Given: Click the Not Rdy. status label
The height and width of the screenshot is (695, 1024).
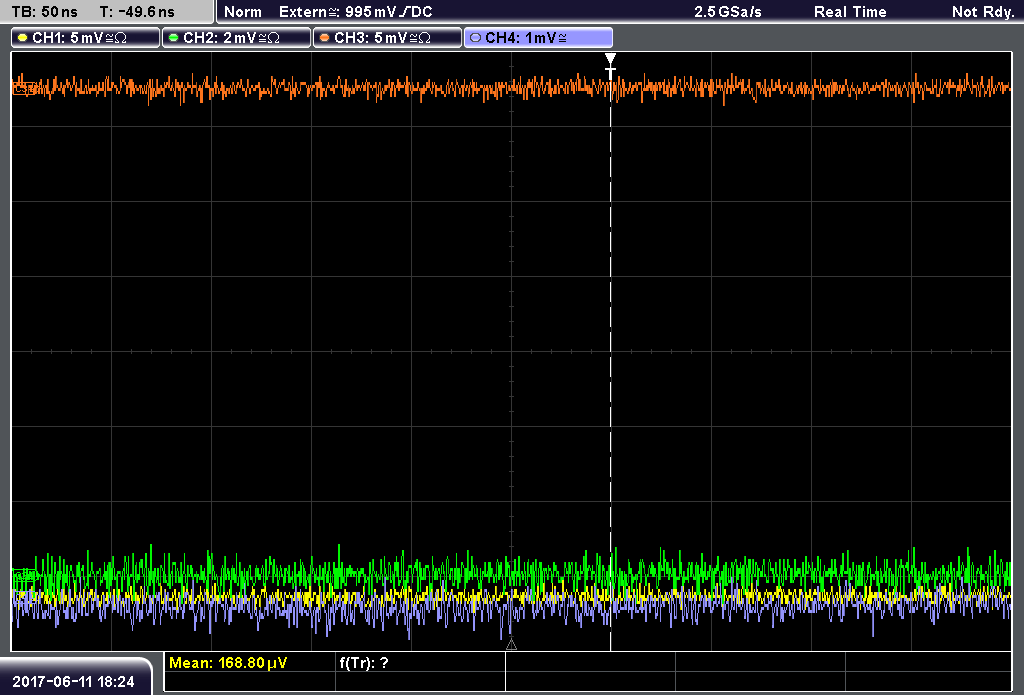Looking at the screenshot, I should [x=982, y=12].
